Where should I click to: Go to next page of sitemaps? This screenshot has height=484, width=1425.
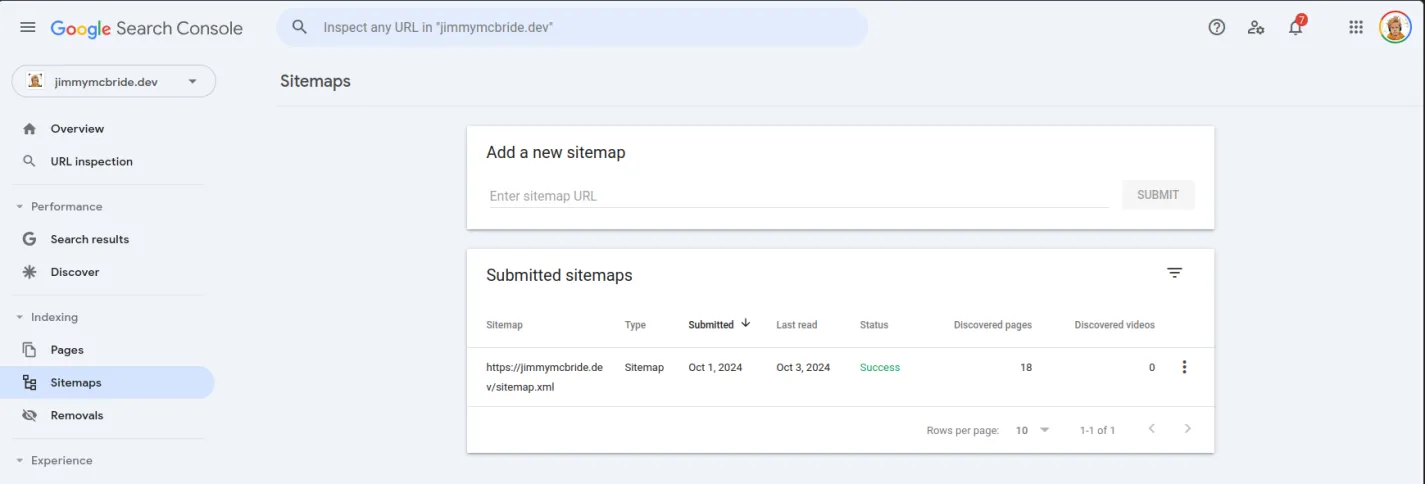pos(1188,429)
